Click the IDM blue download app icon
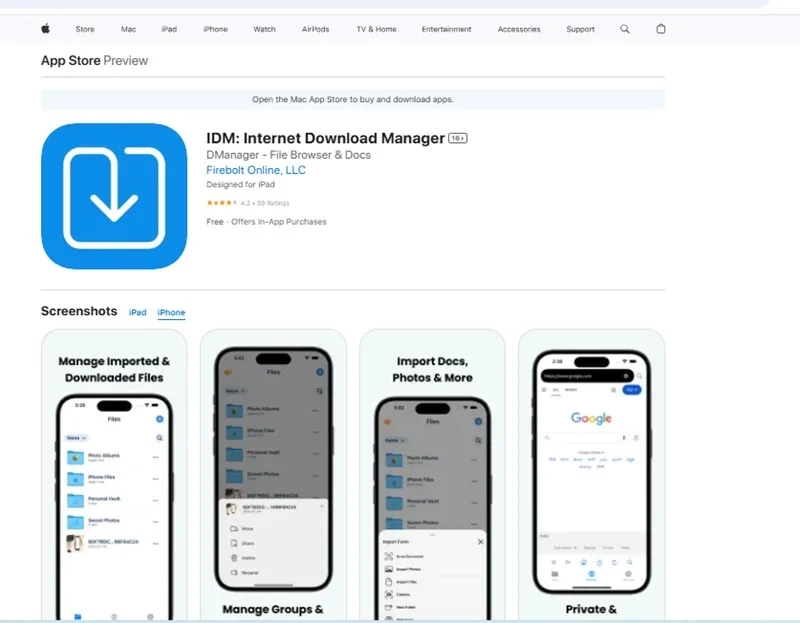The image size is (800, 623). [114, 196]
